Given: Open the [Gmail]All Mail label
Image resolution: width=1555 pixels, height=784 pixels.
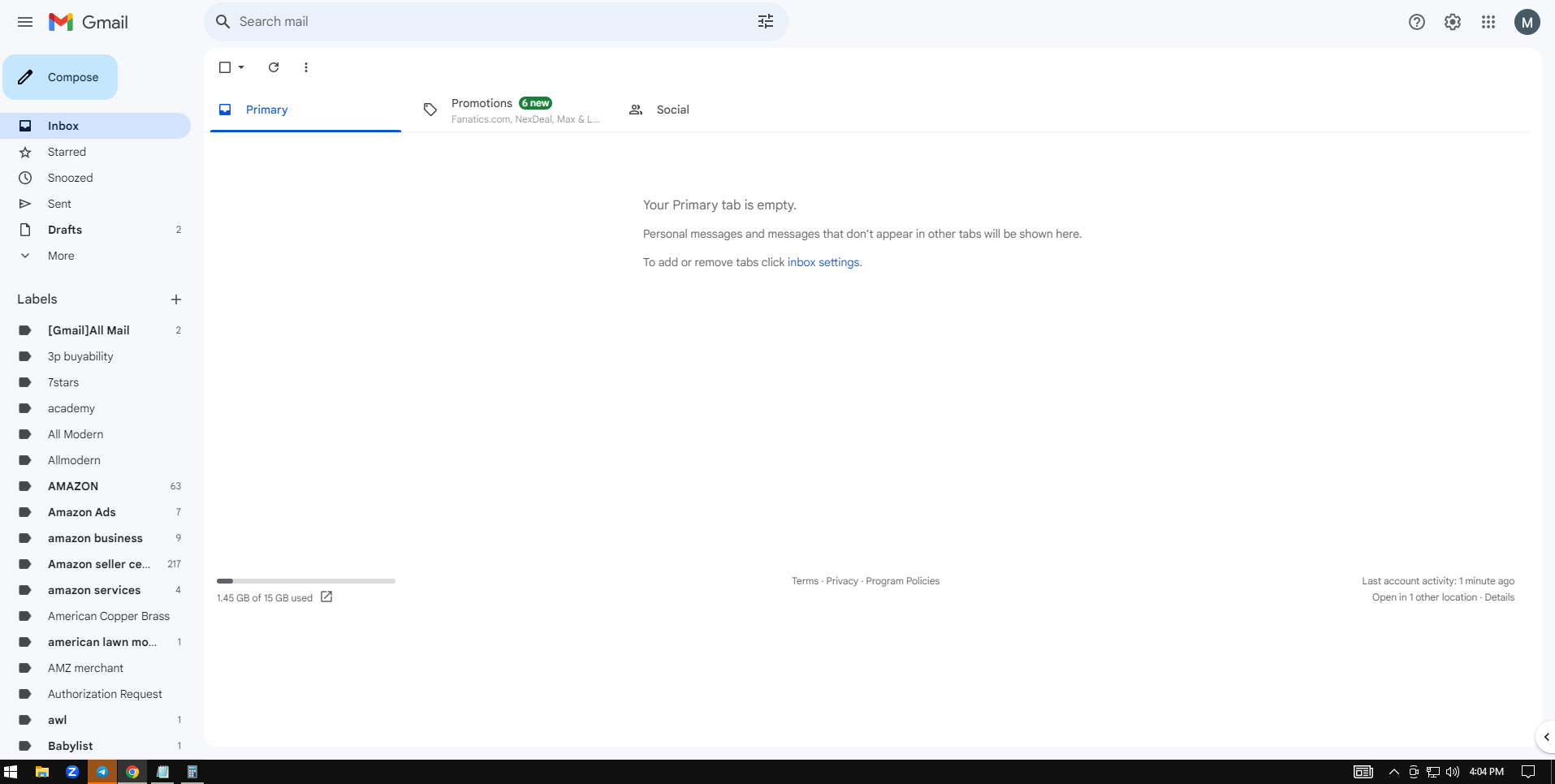Looking at the screenshot, I should click(95, 330).
